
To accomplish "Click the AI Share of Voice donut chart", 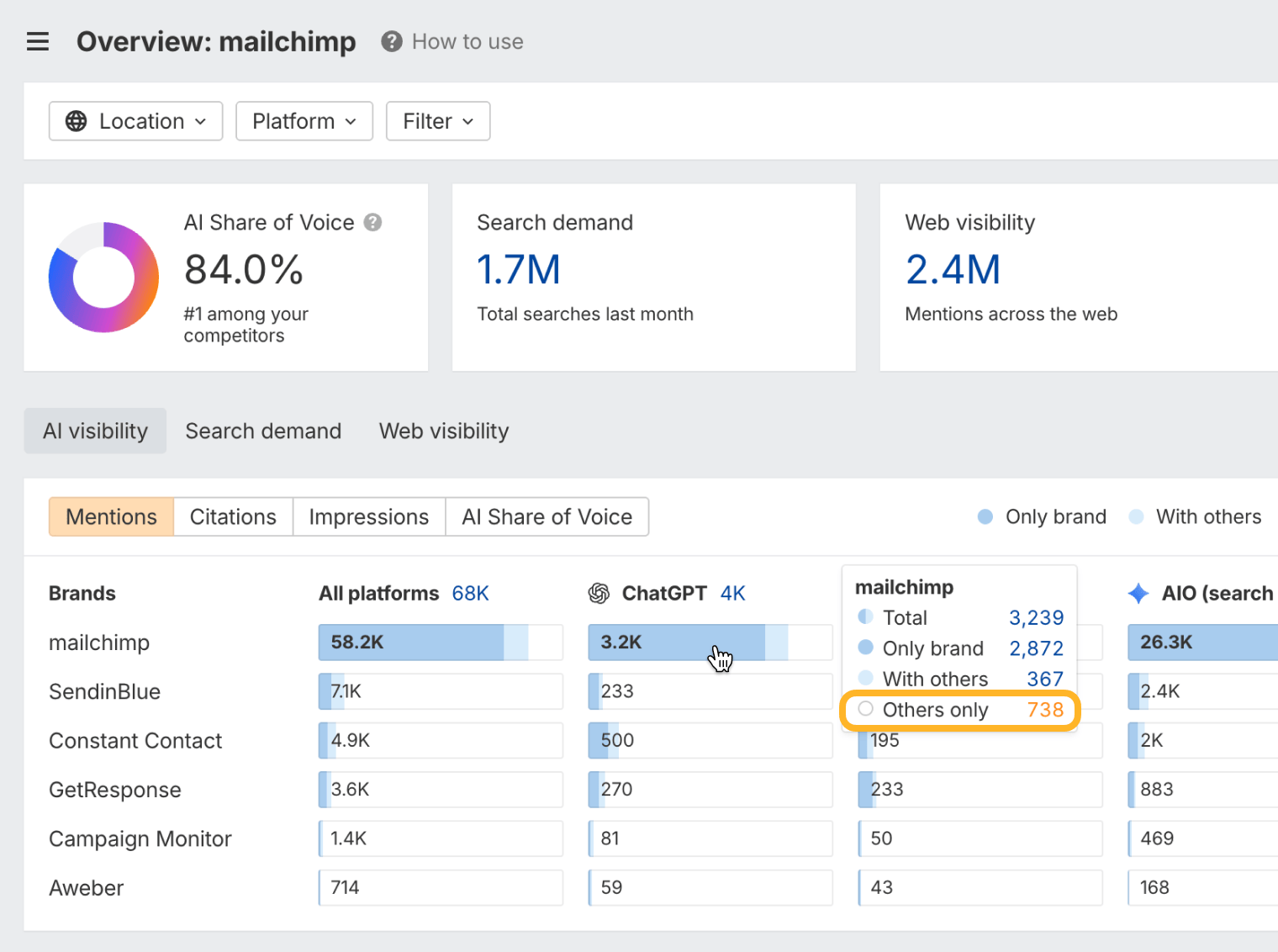I will click(x=103, y=277).
